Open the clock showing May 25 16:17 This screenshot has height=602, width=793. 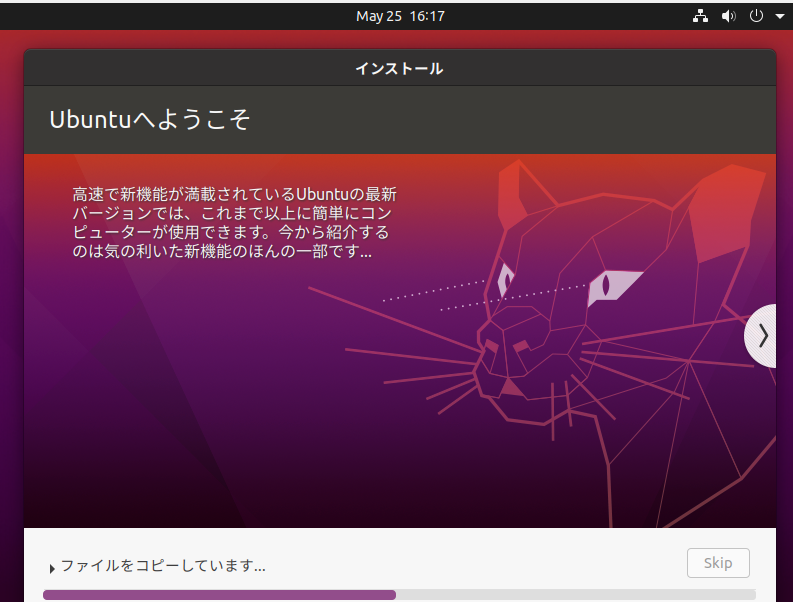pyautogui.click(x=400, y=16)
